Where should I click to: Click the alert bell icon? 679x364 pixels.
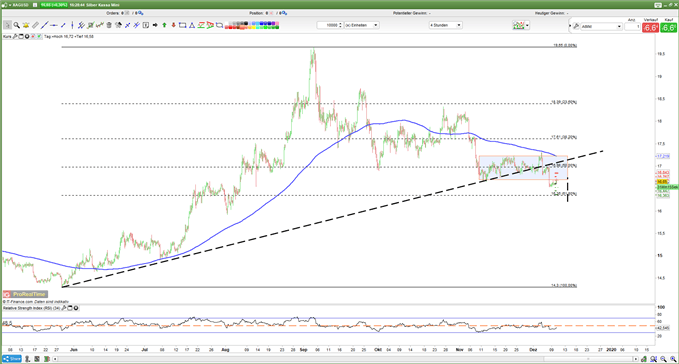(x=26, y=25)
